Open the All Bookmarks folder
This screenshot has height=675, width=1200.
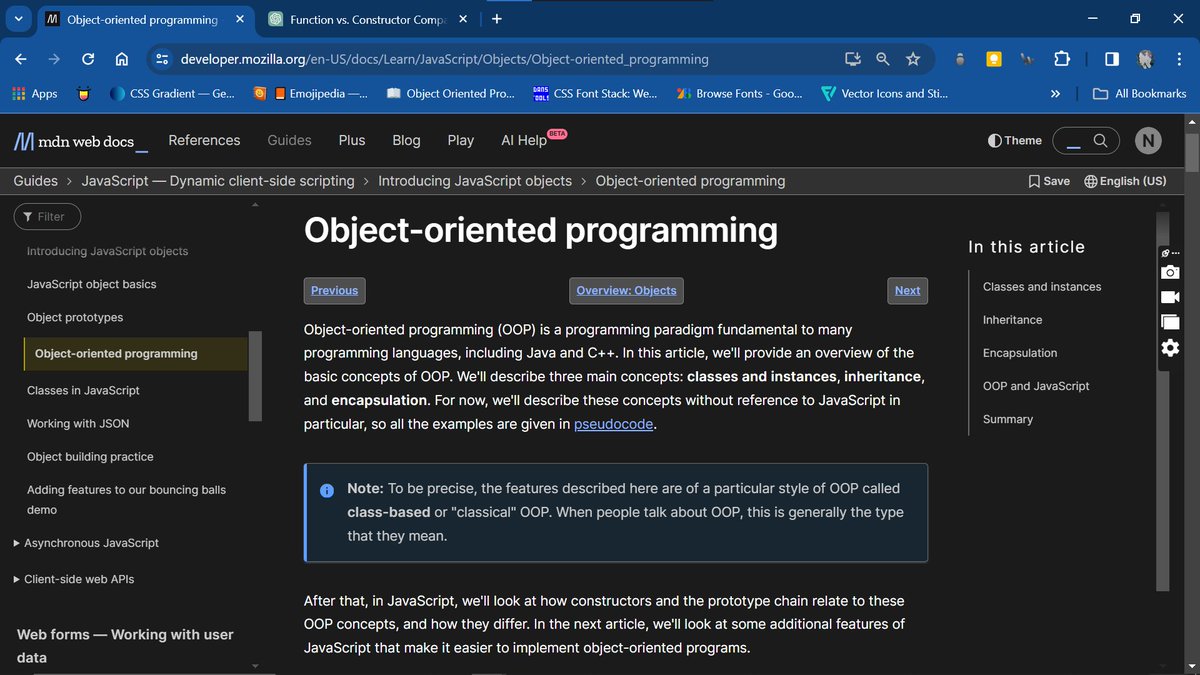tap(1140, 93)
